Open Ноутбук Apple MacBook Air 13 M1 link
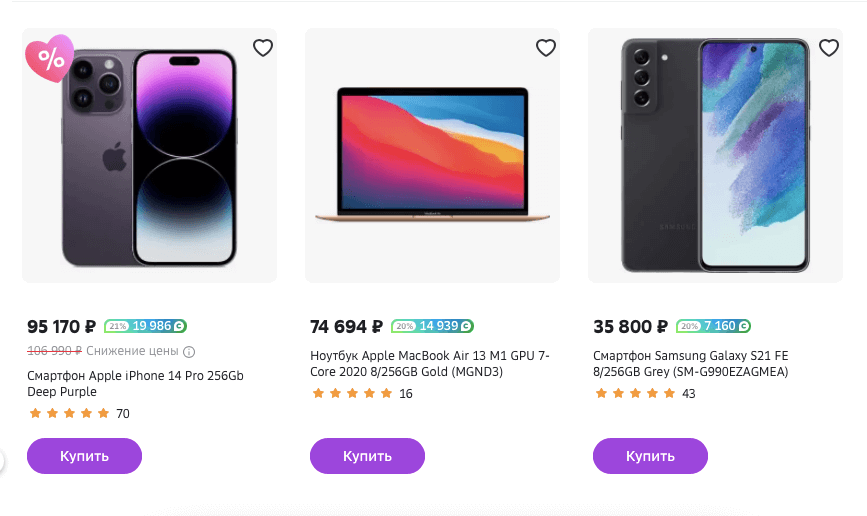This screenshot has height=516, width=867. (430, 363)
